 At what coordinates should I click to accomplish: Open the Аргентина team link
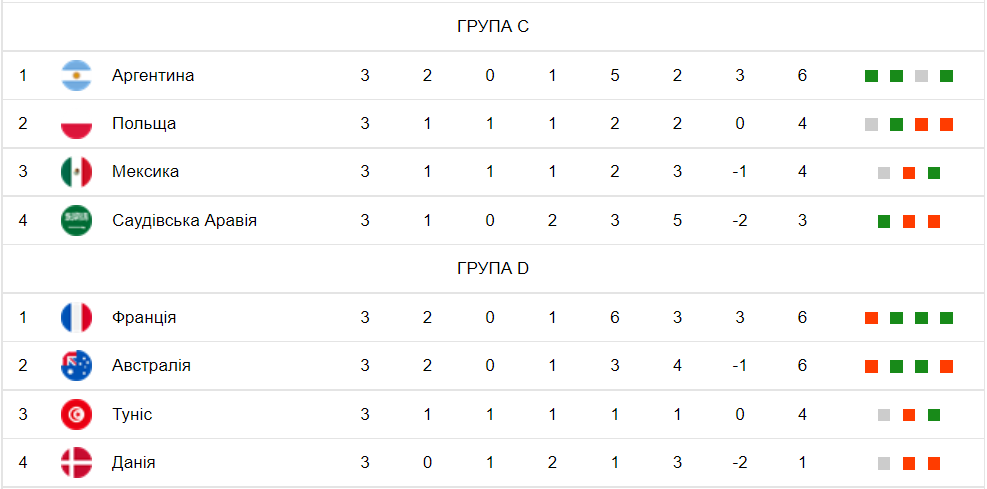click(x=153, y=76)
